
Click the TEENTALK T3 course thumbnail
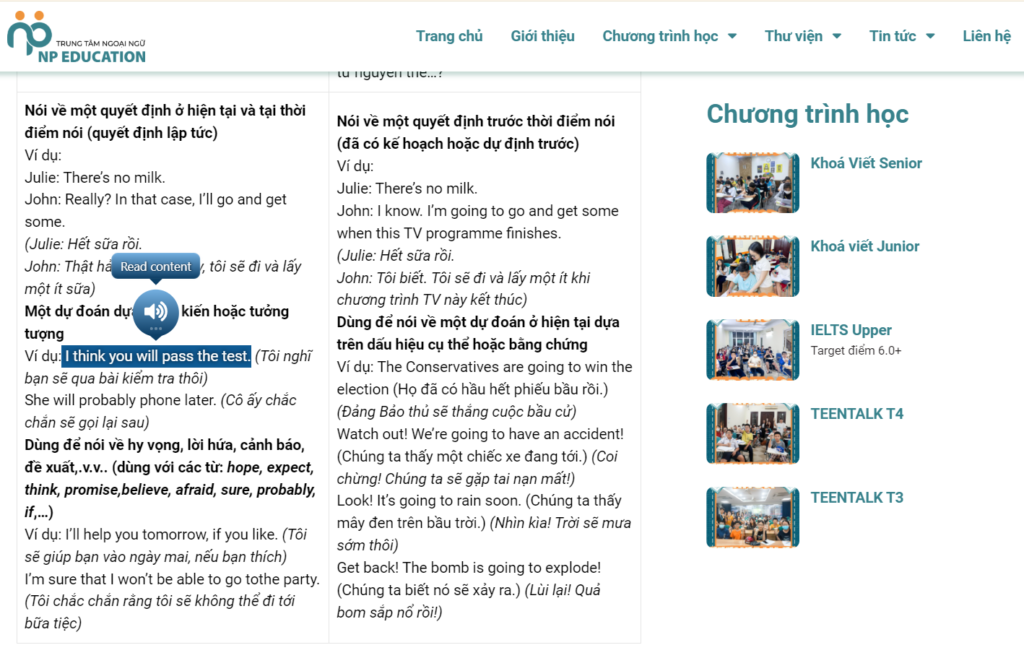point(752,517)
